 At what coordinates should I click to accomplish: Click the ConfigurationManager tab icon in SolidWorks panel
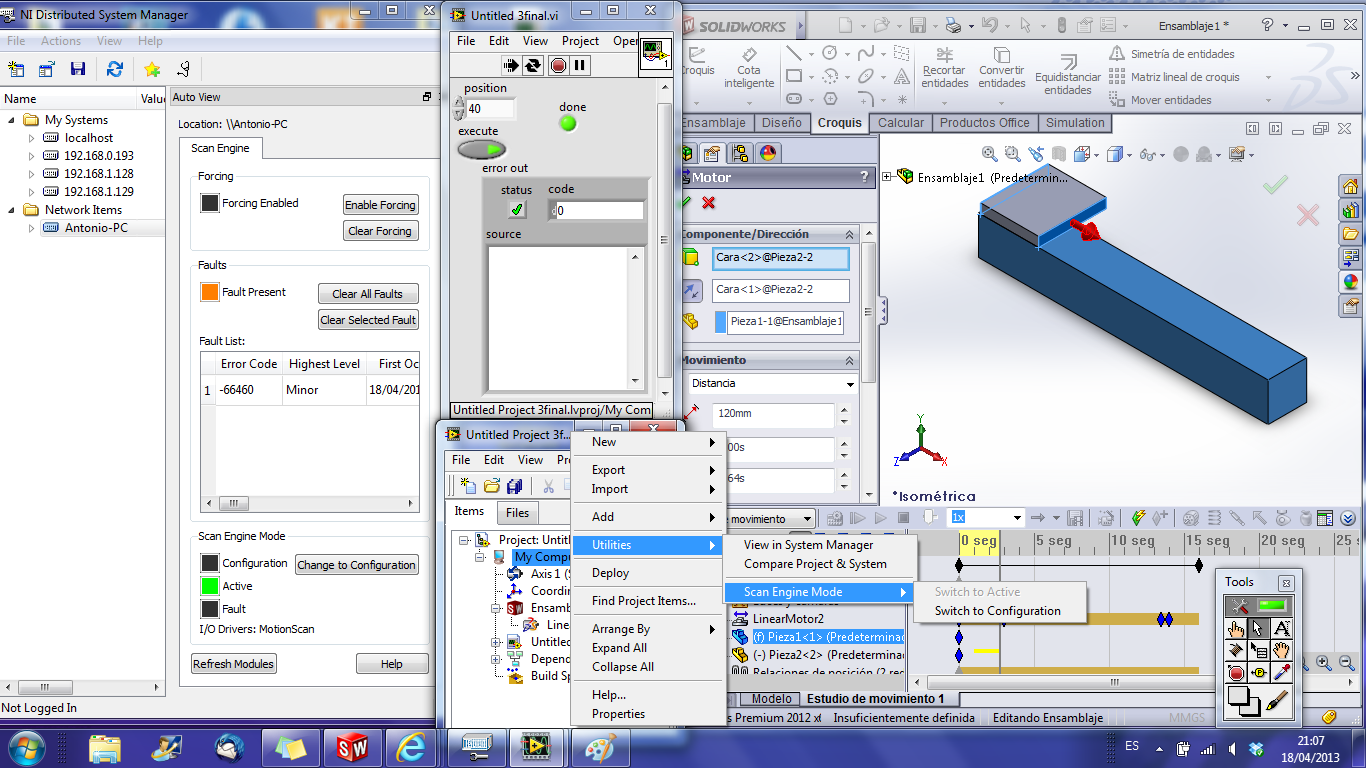[740, 153]
